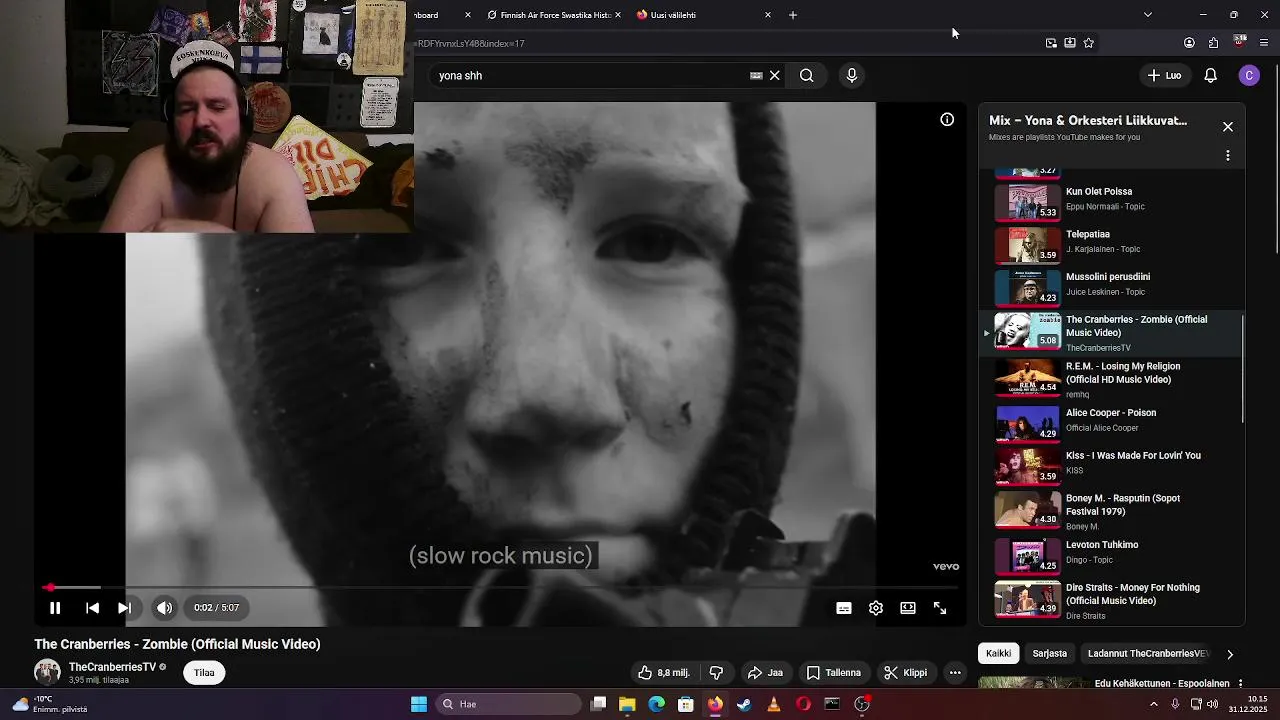Screen dimensions: 1280x720
Task: Select the Ladannut TheCranberriesVEVO chip
Action: point(1148,653)
